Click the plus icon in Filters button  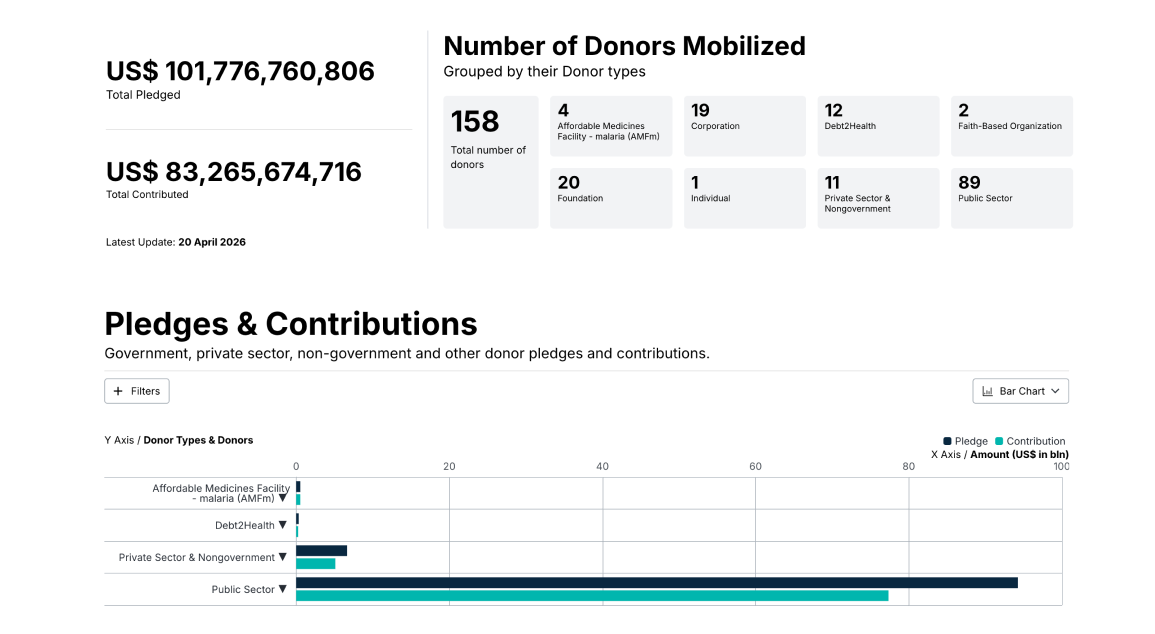pyautogui.click(x=118, y=391)
